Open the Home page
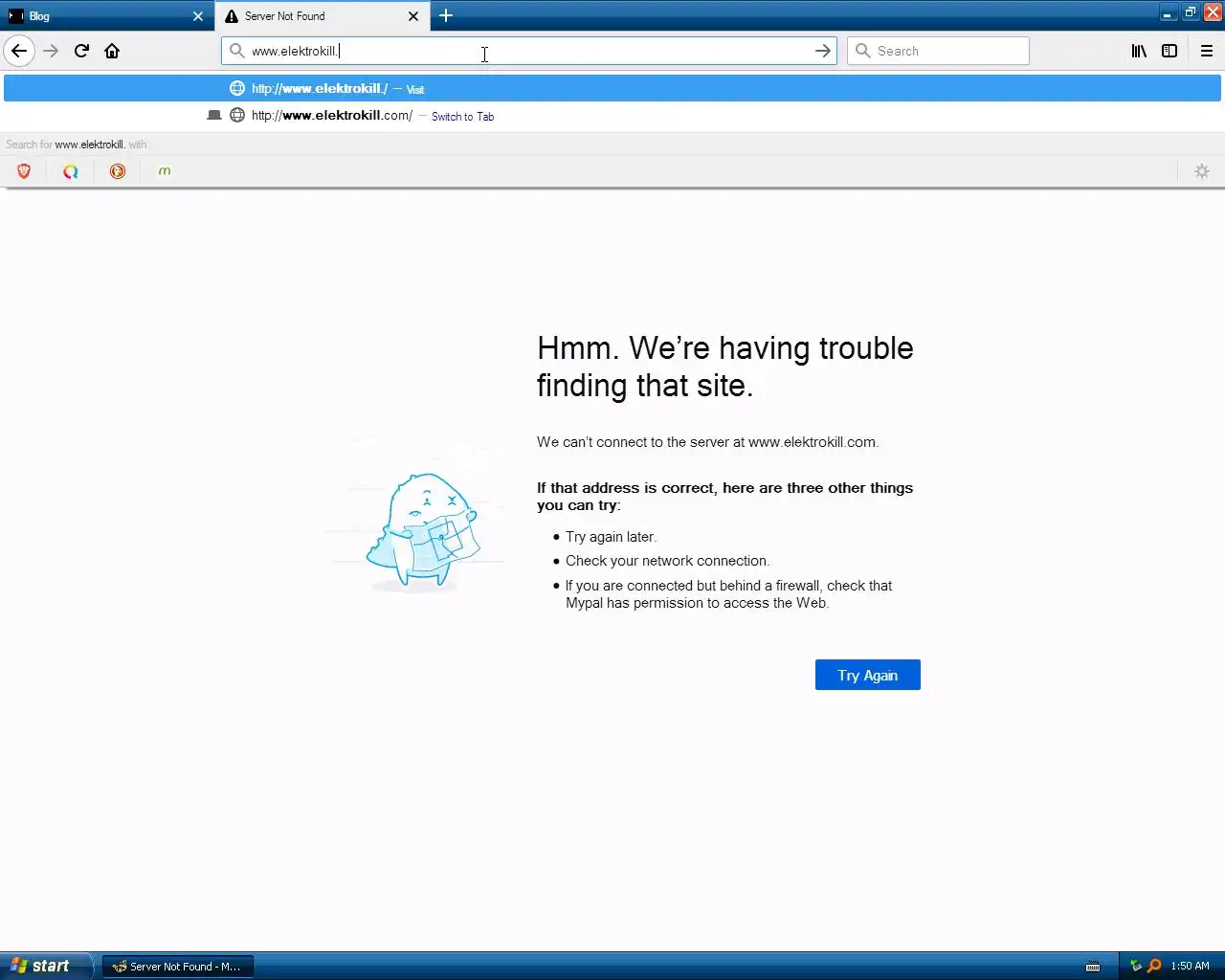This screenshot has height=980, width=1225. tap(112, 51)
